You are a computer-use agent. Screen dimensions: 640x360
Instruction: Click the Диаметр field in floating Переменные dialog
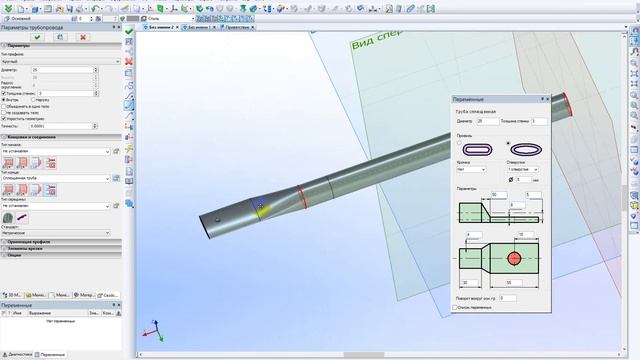[x=488, y=121]
